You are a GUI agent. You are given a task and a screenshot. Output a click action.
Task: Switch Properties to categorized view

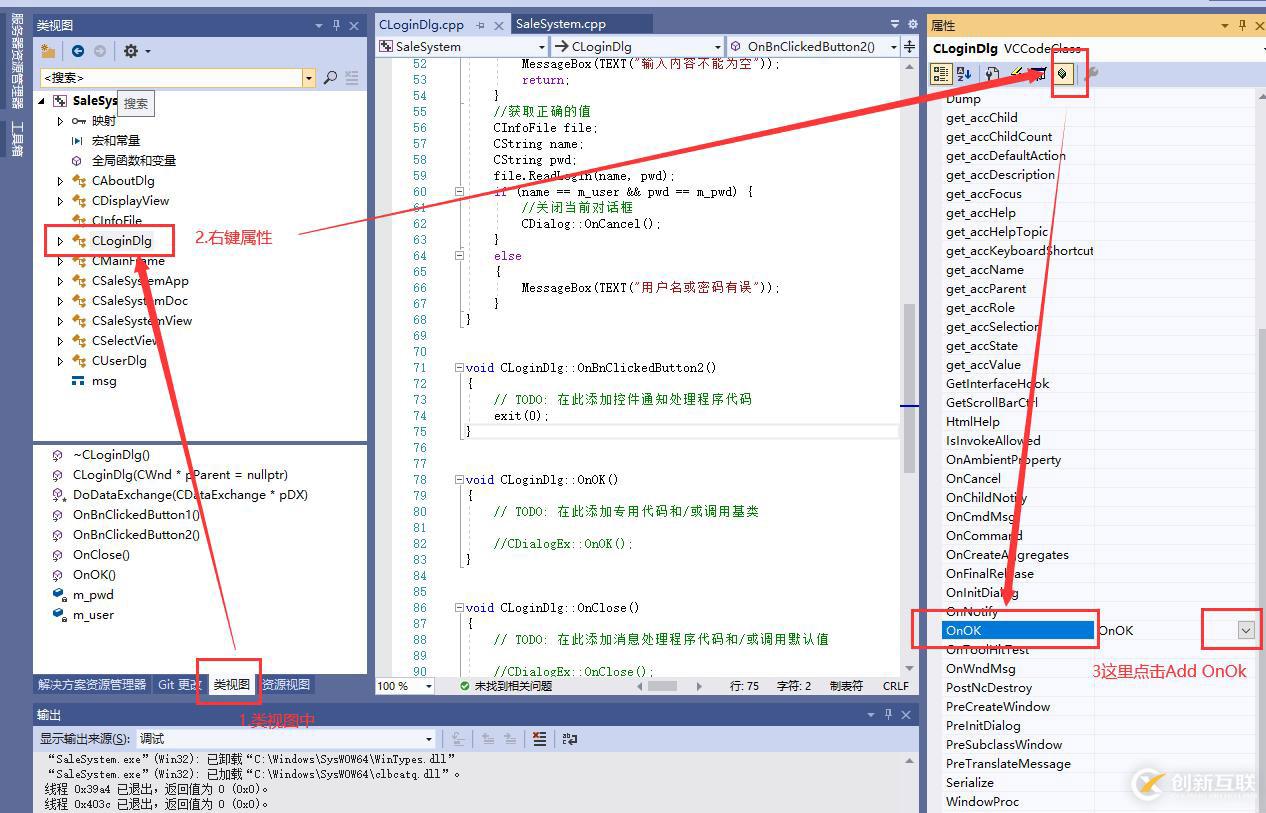click(x=940, y=74)
